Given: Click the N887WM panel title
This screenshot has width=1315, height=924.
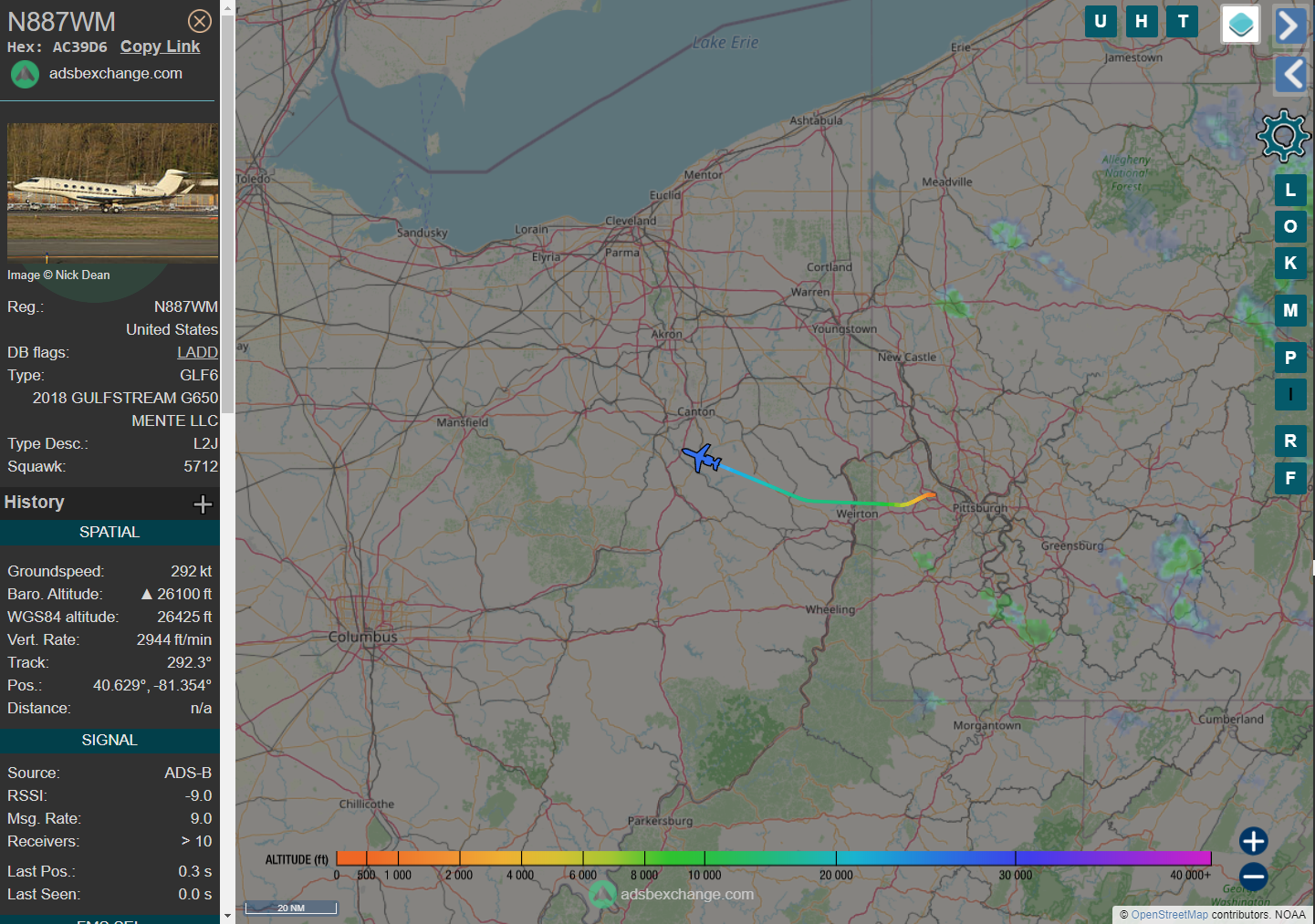Looking at the screenshot, I should coord(62,22).
